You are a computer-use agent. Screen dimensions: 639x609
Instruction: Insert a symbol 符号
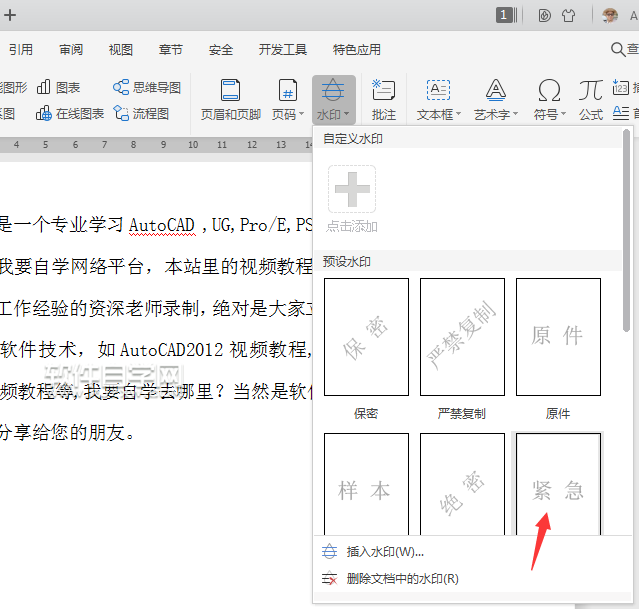tap(549, 100)
